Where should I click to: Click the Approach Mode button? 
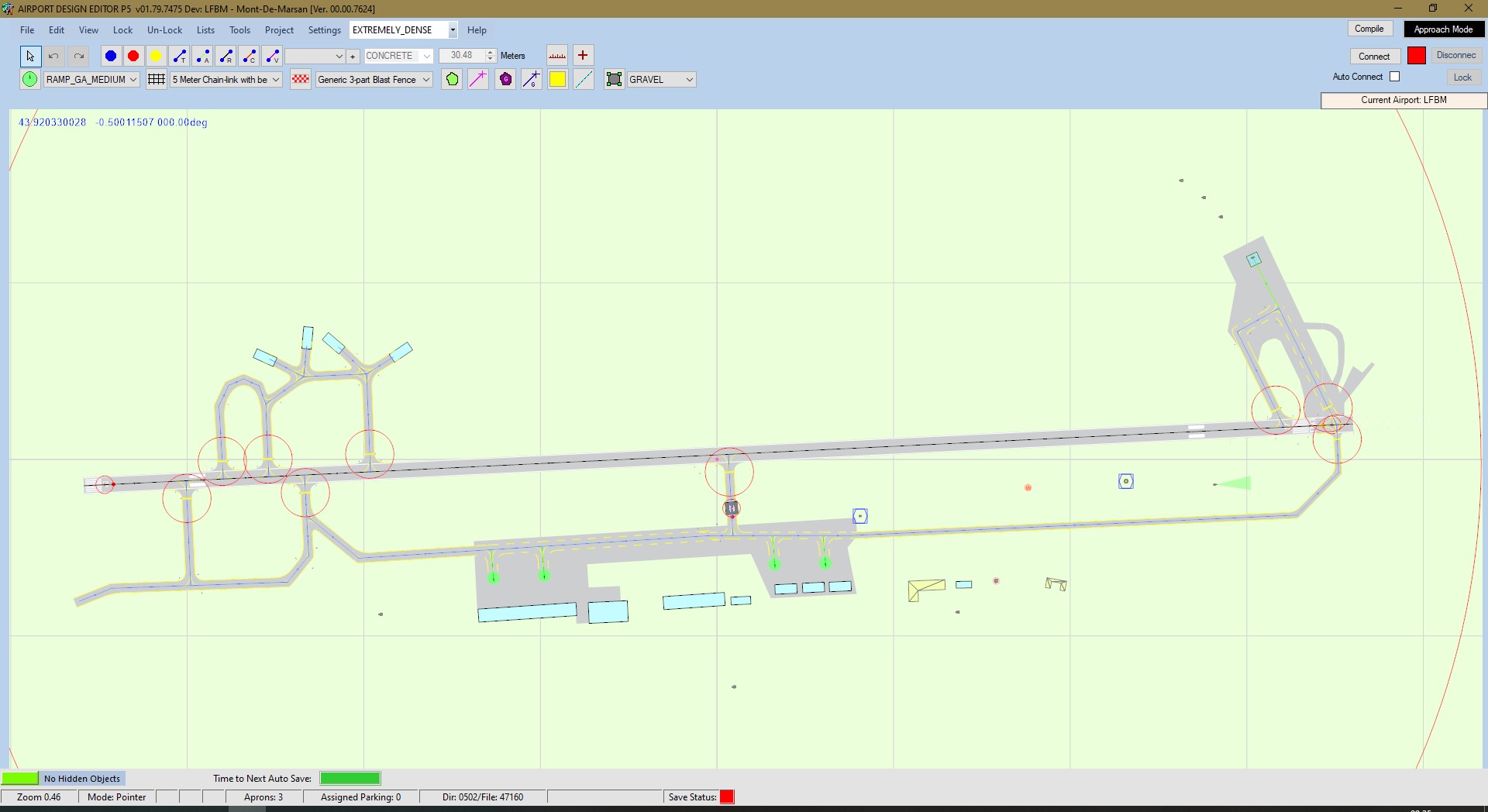[x=1443, y=29]
